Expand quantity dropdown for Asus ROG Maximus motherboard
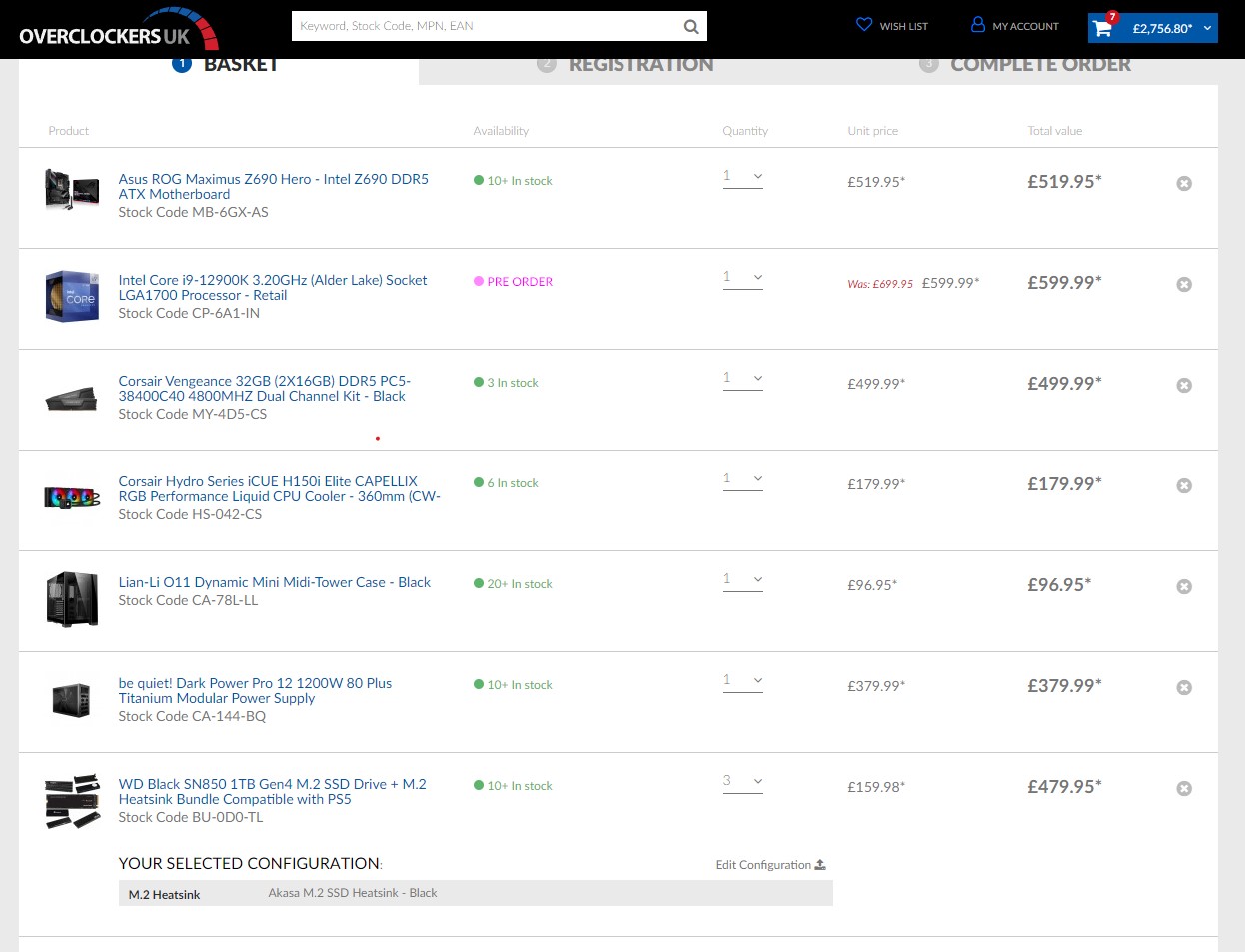The height and width of the screenshot is (952, 1245). (743, 177)
